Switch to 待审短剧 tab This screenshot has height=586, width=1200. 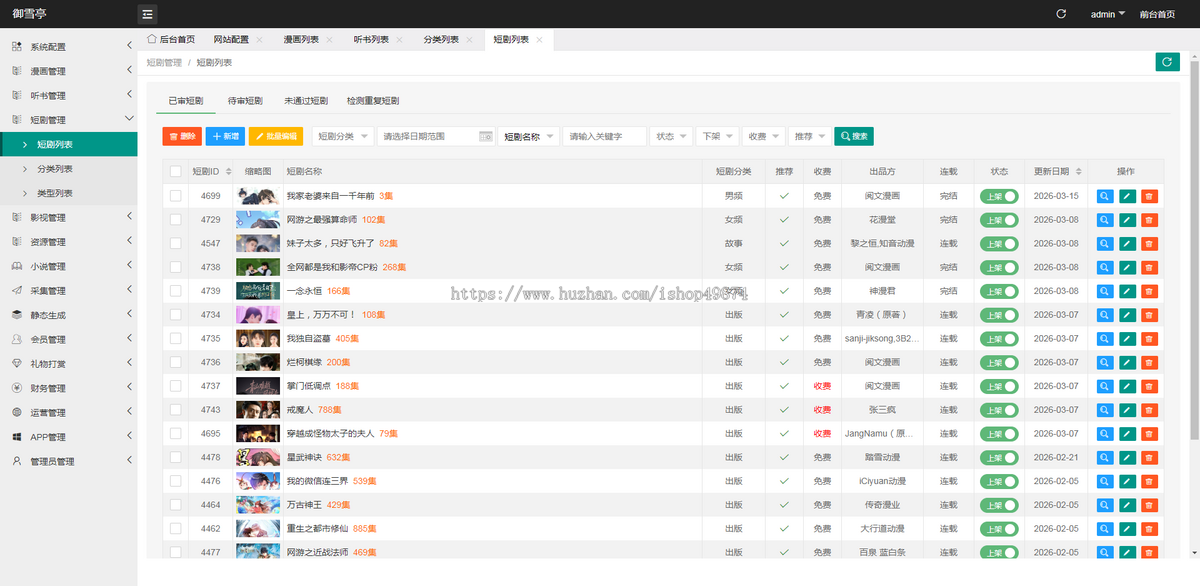(x=245, y=101)
